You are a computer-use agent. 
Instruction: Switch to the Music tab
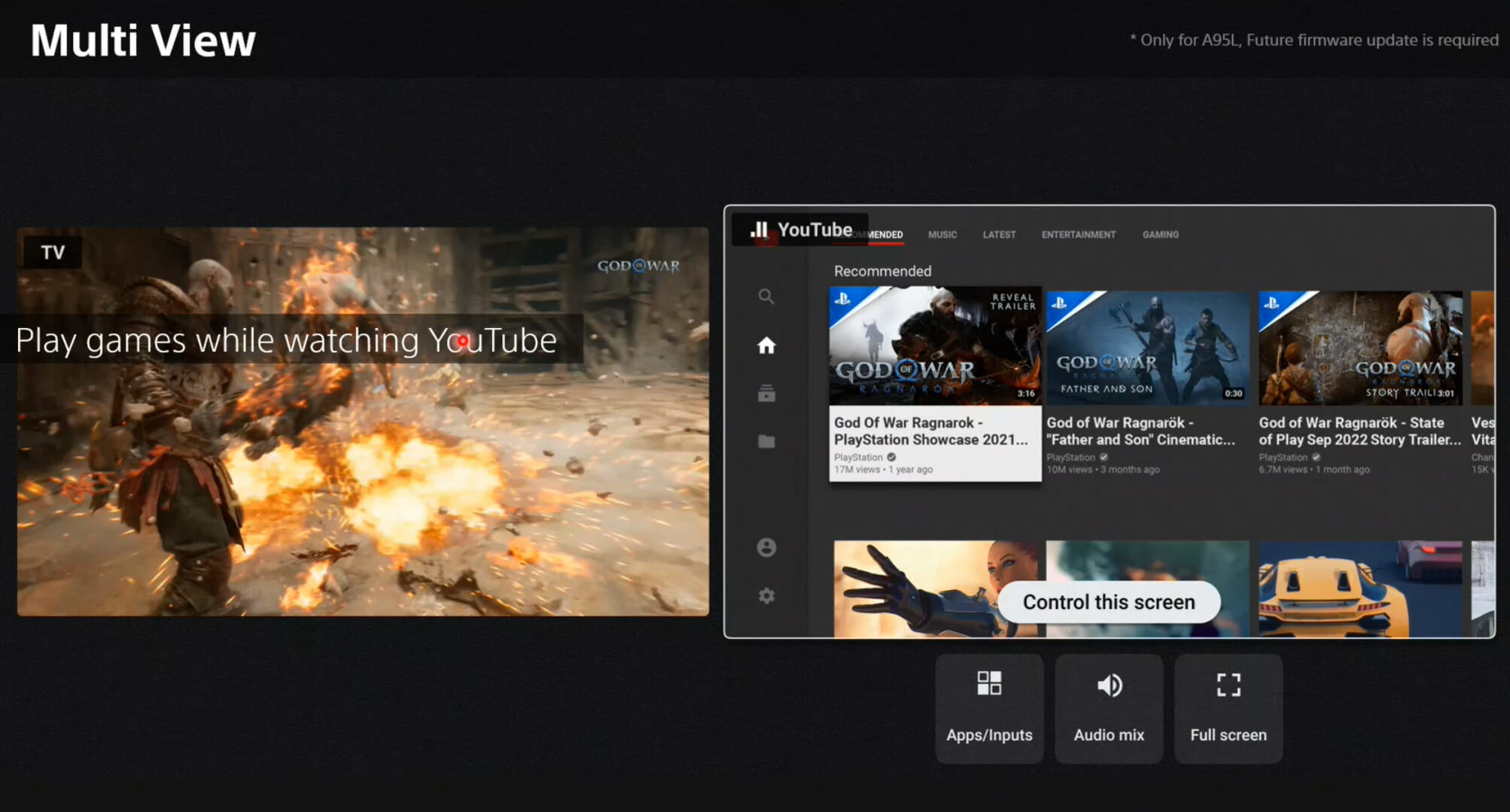(x=942, y=235)
